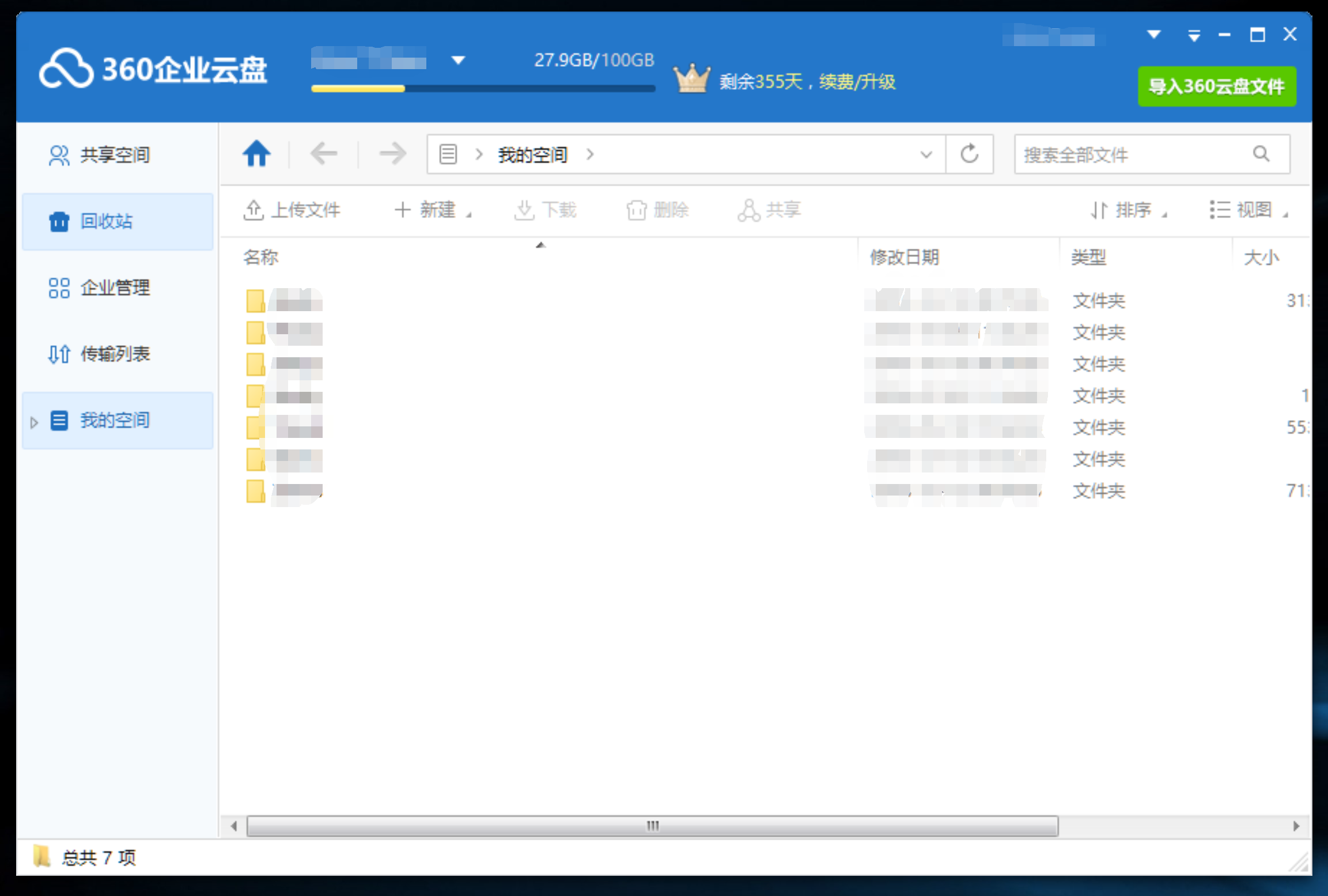Viewport: 1328px width, 896px height.
Task: Click the 下载 download button
Action: click(545, 210)
